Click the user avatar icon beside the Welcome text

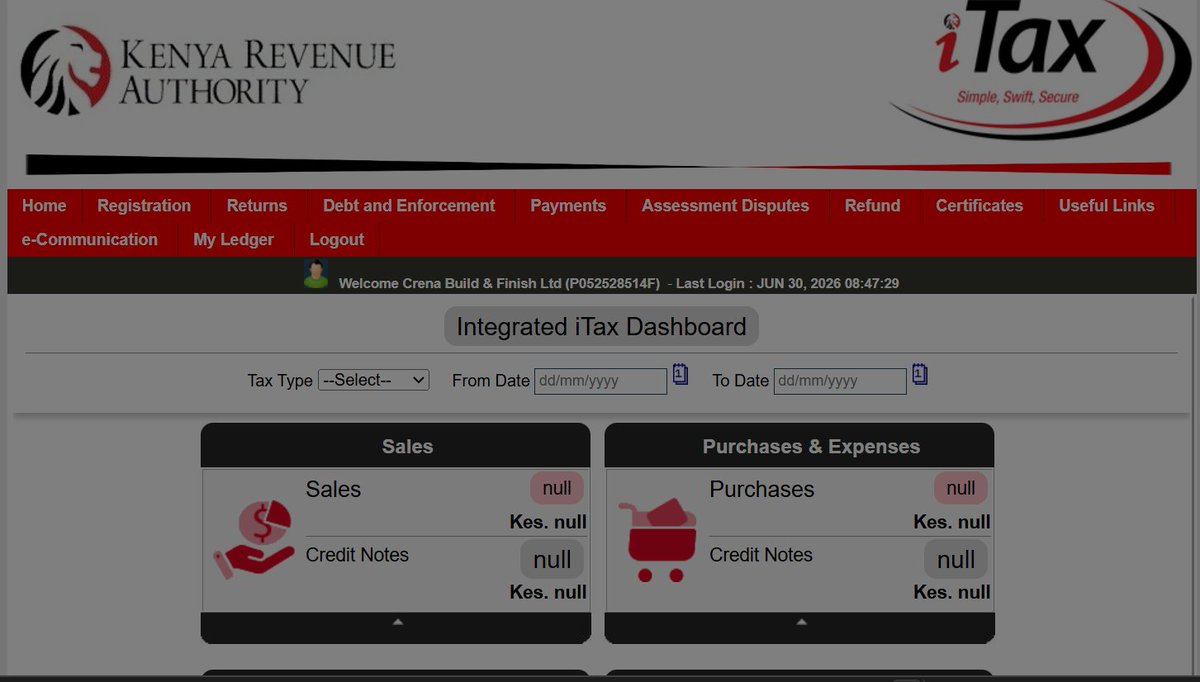(316, 275)
